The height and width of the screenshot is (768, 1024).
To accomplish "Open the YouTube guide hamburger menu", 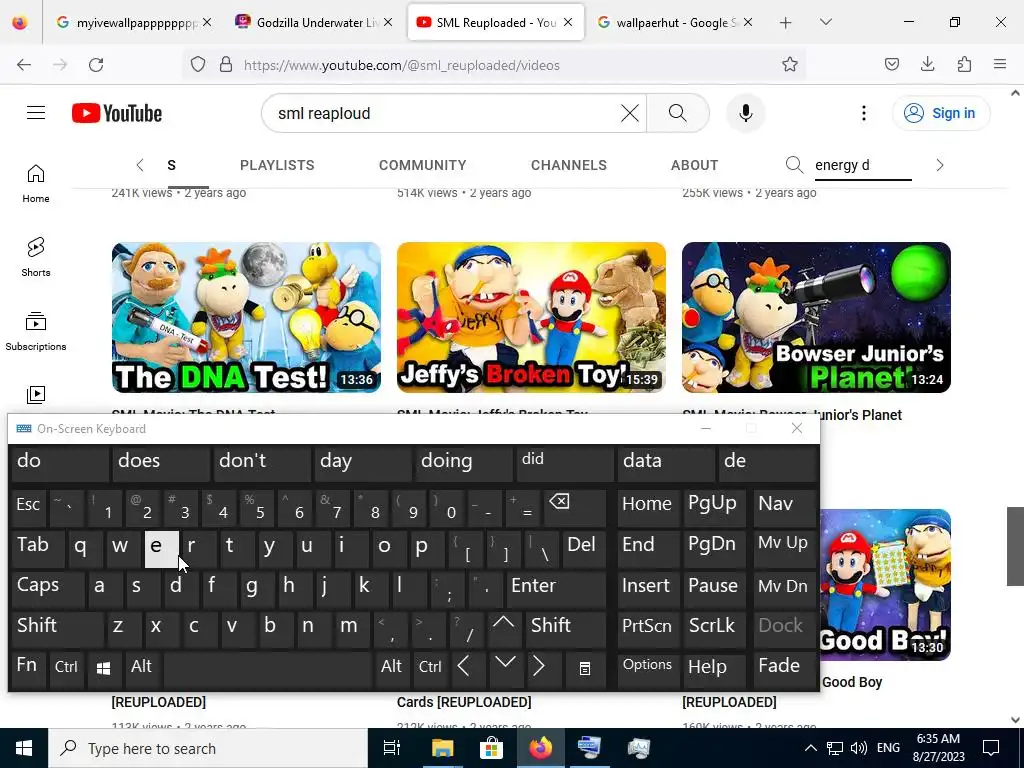I will 36,113.
